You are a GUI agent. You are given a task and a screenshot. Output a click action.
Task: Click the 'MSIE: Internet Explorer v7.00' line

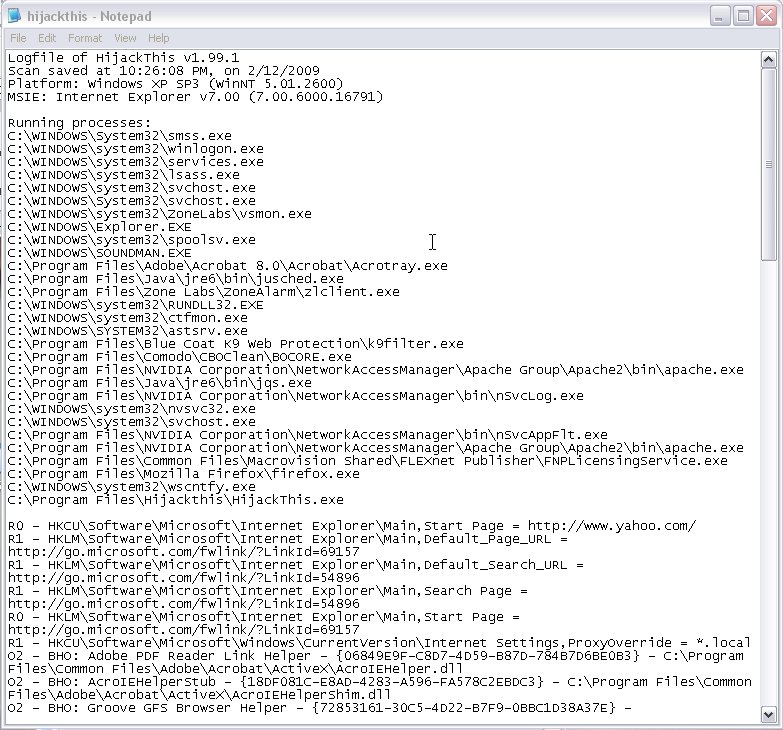(x=196, y=97)
